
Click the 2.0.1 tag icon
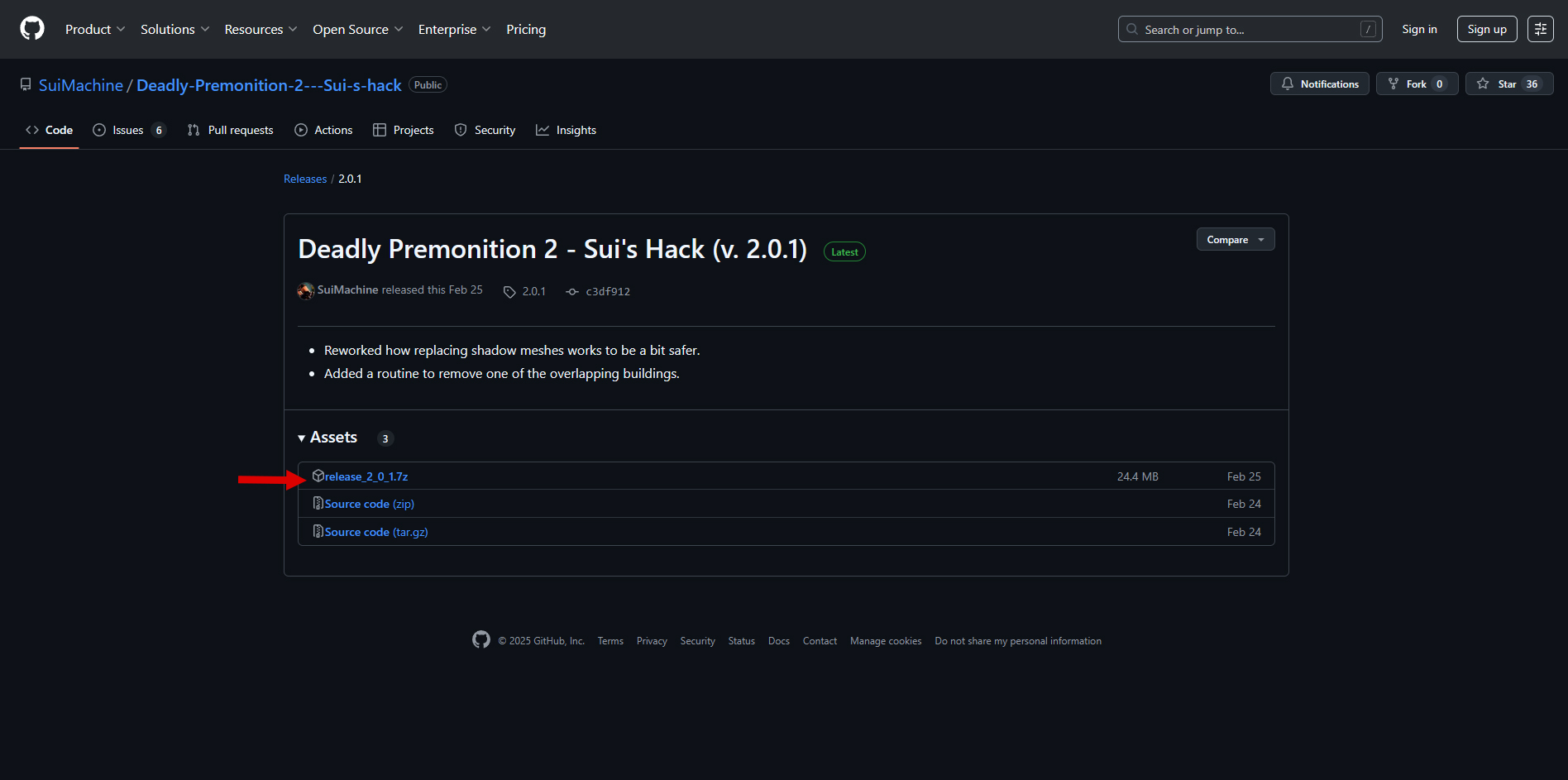pyautogui.click(x=509, y=292)
